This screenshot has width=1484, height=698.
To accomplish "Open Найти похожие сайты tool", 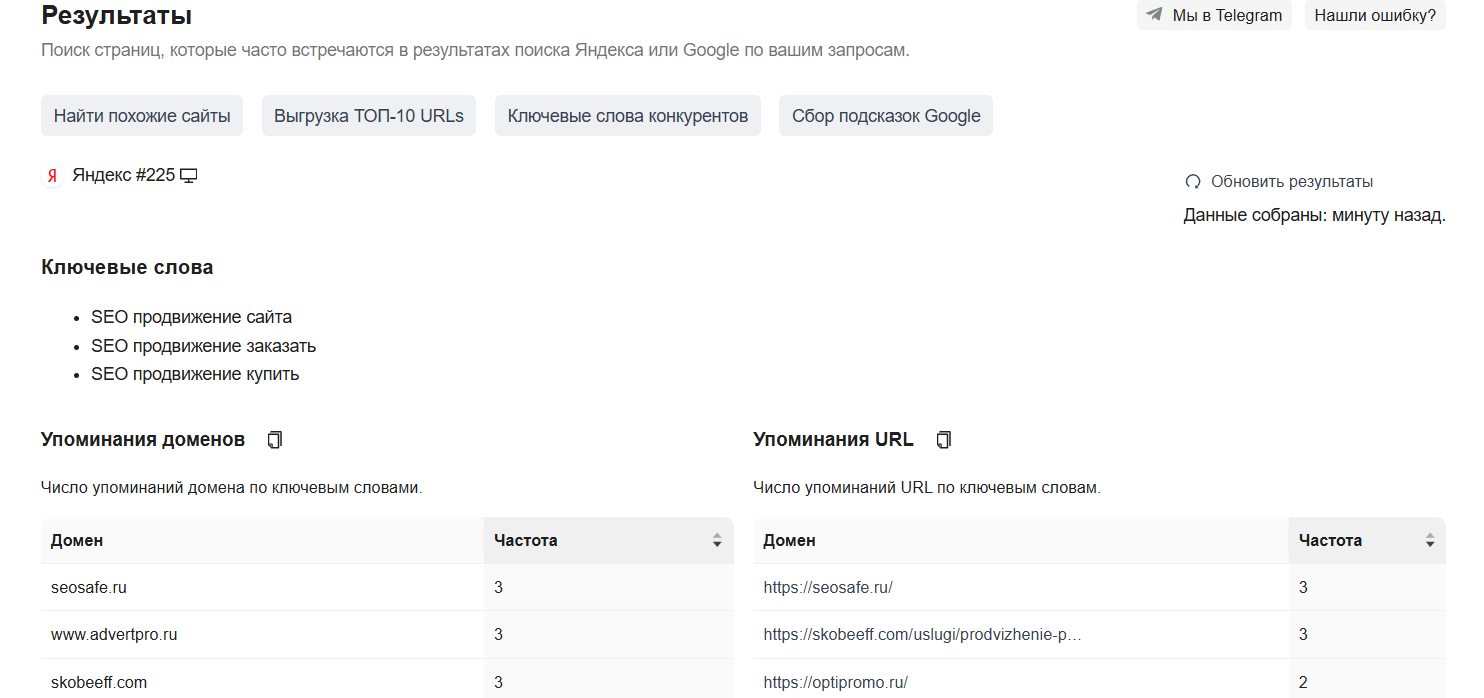I will 142,116.
